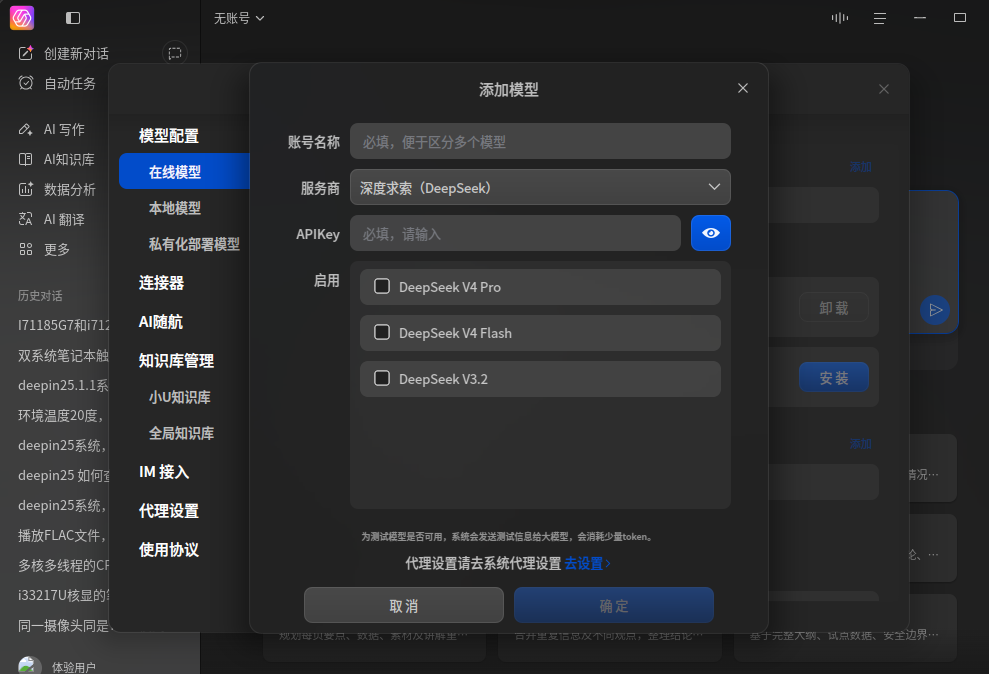Image resolution: width=989 pixels, height=674 pixels.
Task: Toggle the sidebar collapse icon
Action: 73,18
